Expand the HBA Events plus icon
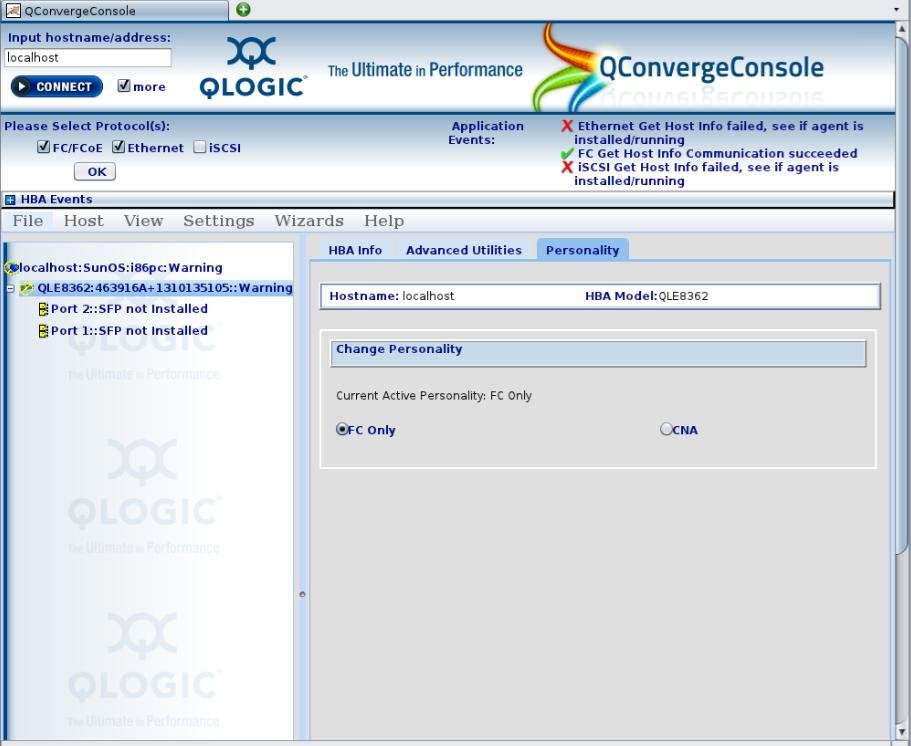The width and height of the screenshot is (911, 746). point(10,200)
